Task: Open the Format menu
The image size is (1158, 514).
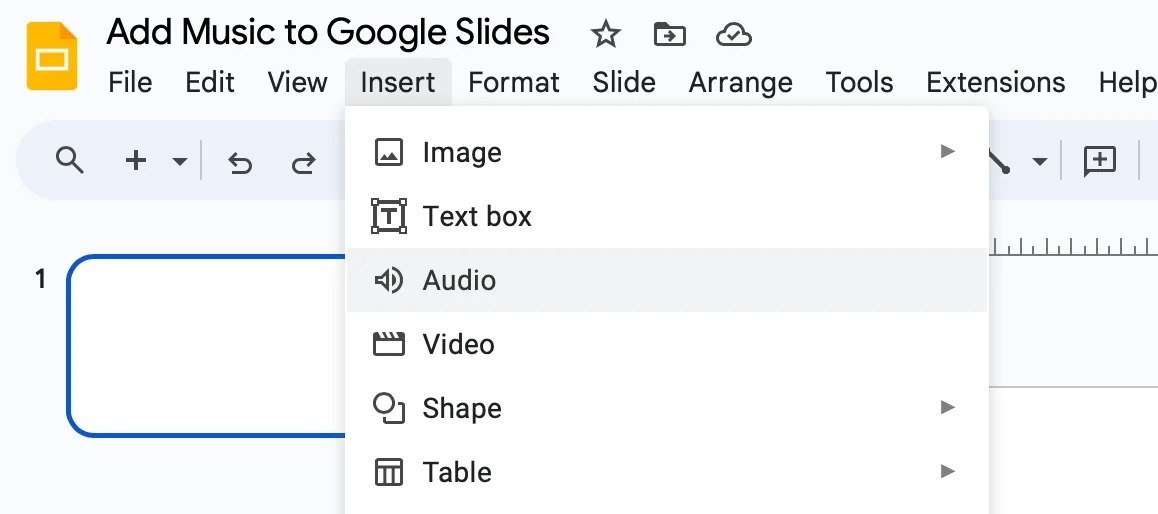Action: pos(514,82)
